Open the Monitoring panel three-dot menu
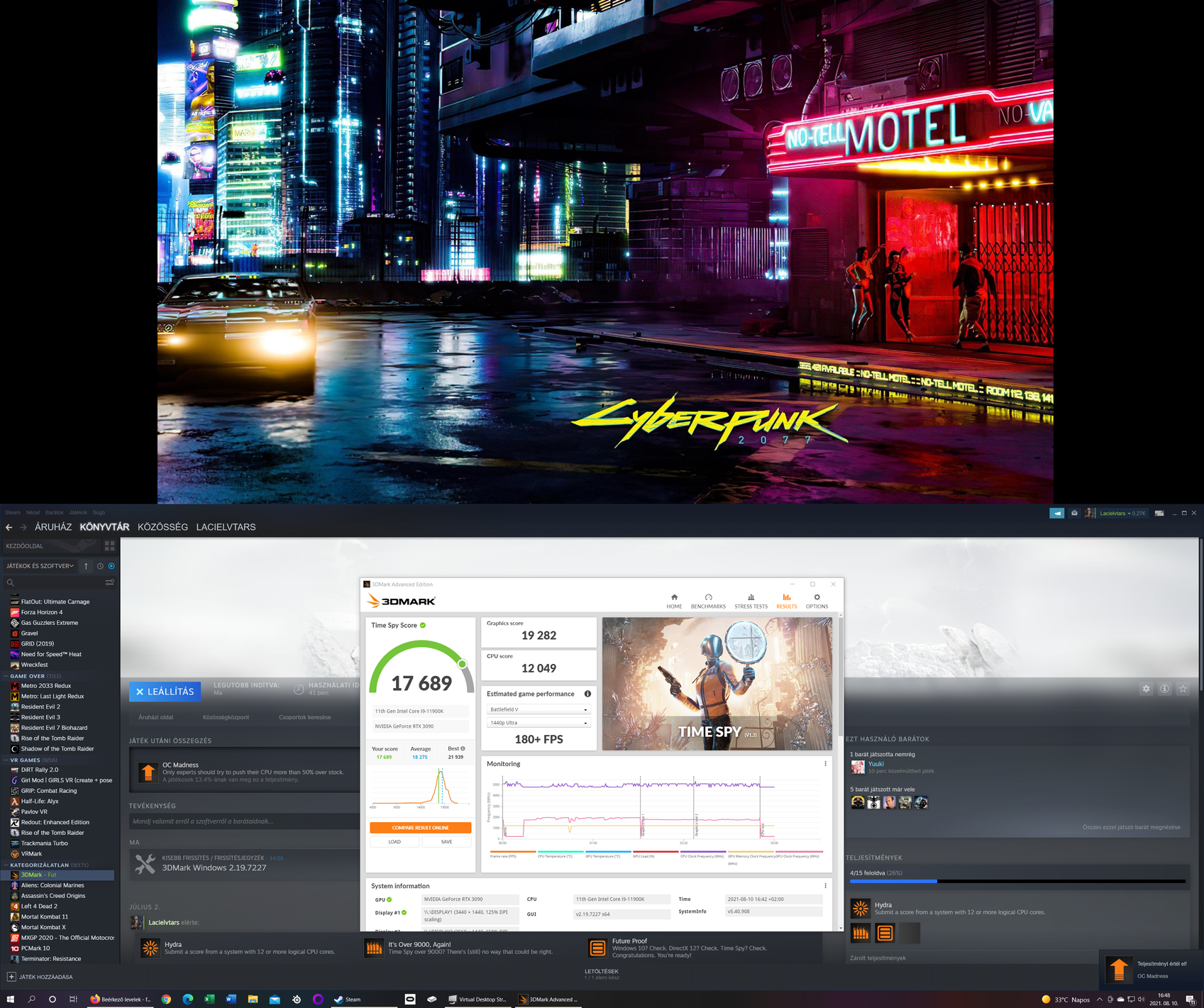Image resolution: width=1204 pixels, height=1008 pixels. tap(825, 764)
